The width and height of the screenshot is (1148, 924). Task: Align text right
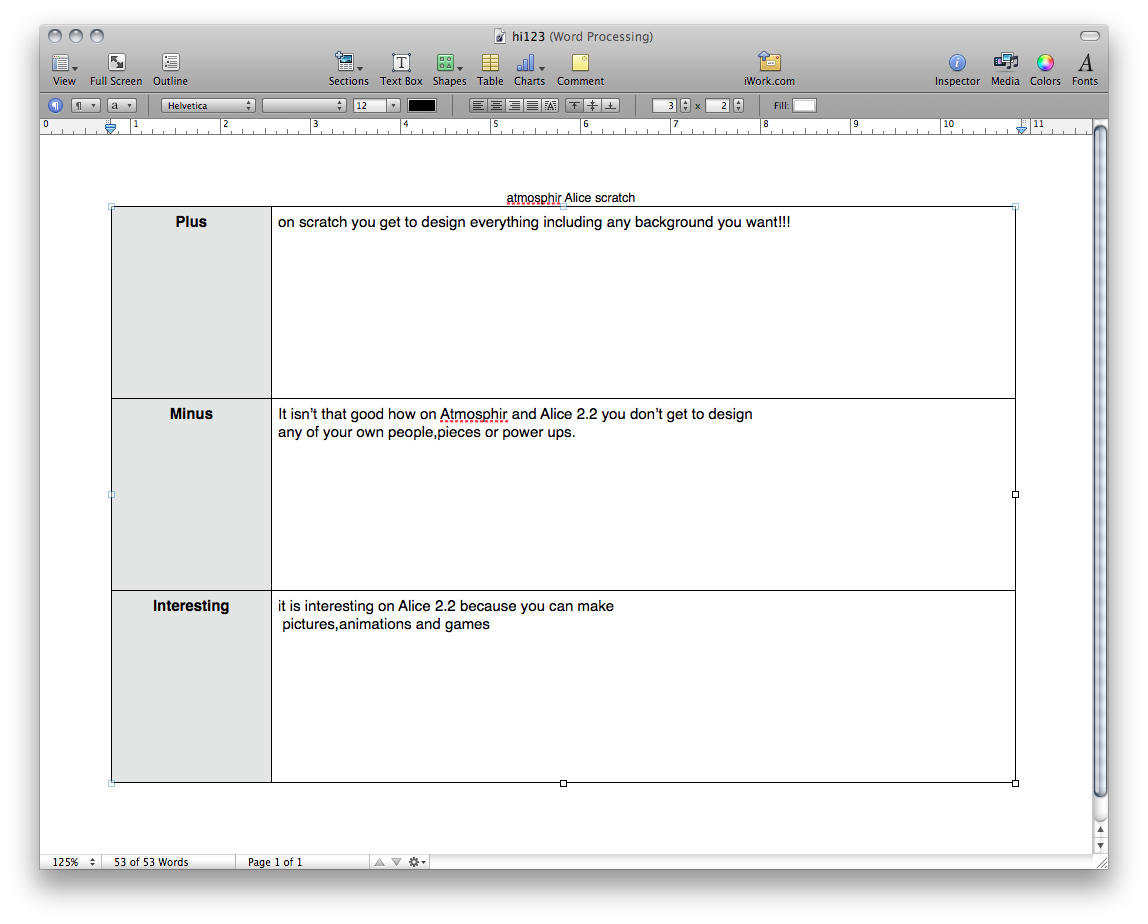pos(514,105)
